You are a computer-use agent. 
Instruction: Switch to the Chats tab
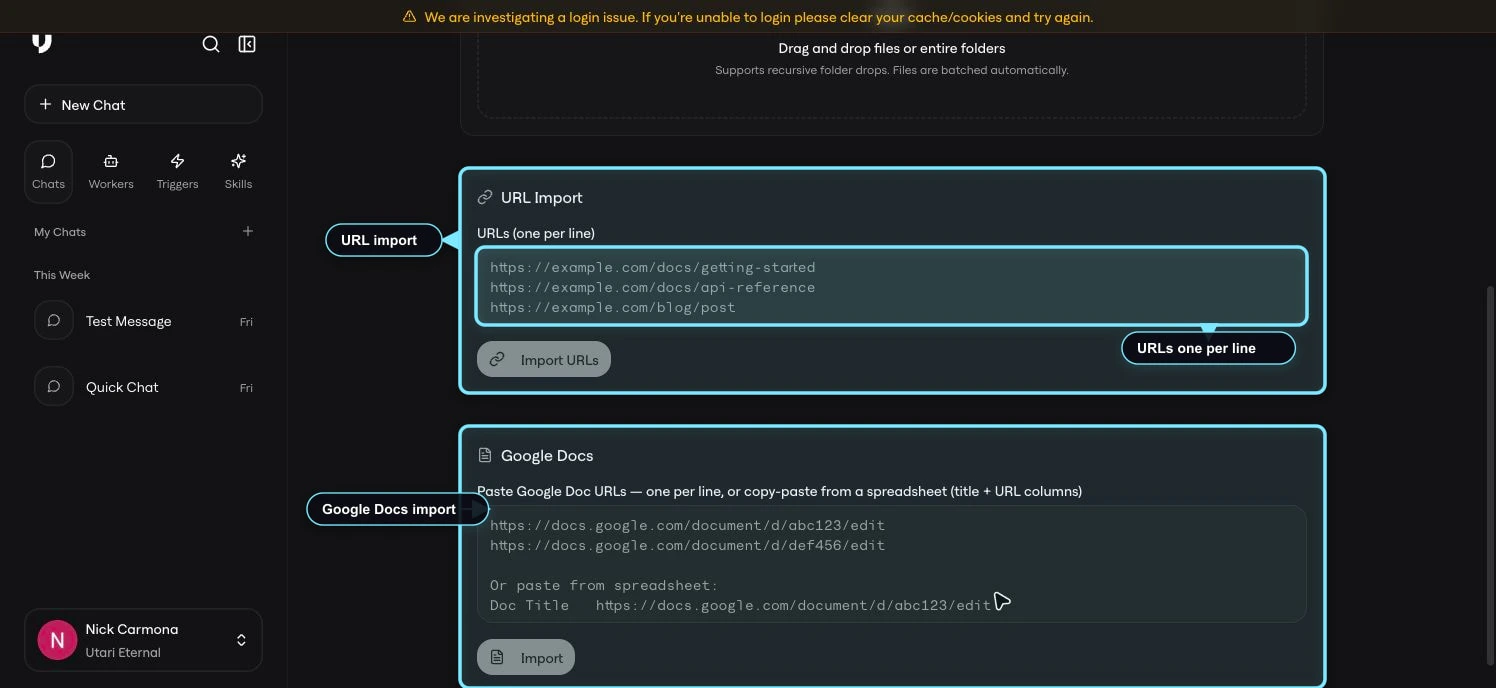[x=48, y=171]
